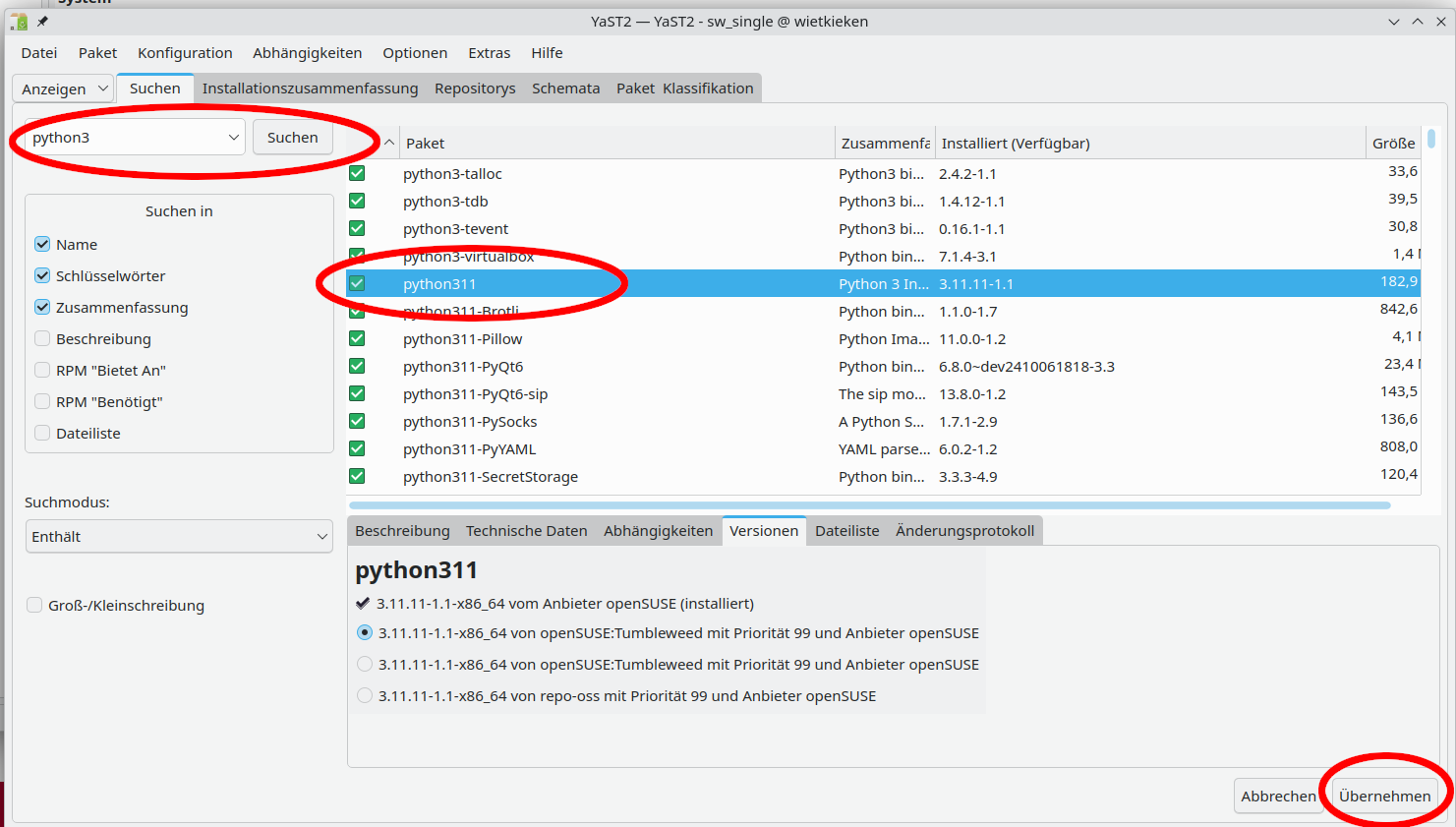
Task: Click the YaST application icon in title bar
Action: tap(19, 21)
